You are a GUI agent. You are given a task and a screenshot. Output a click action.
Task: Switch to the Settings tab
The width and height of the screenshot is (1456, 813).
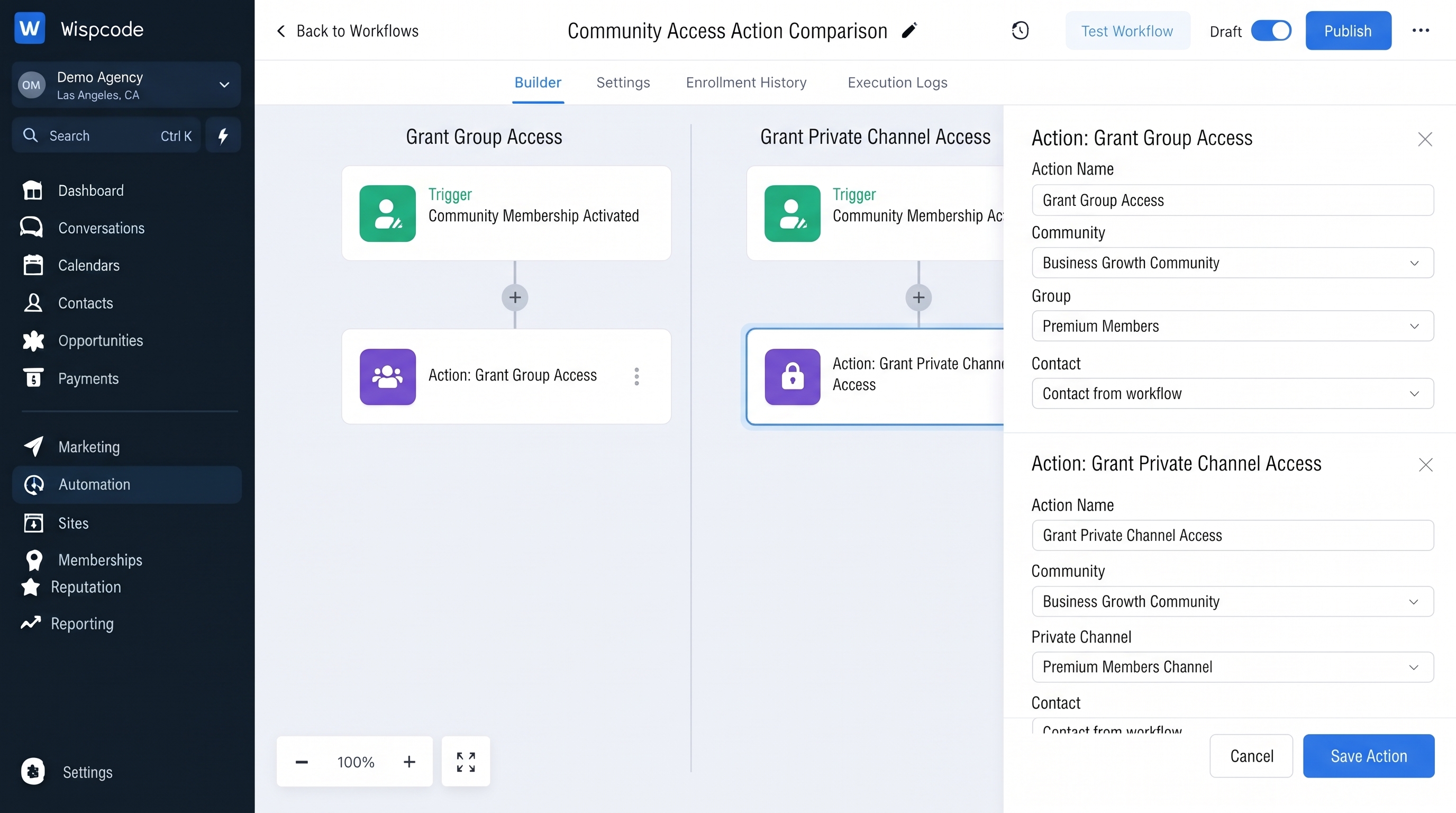point(623,83)
